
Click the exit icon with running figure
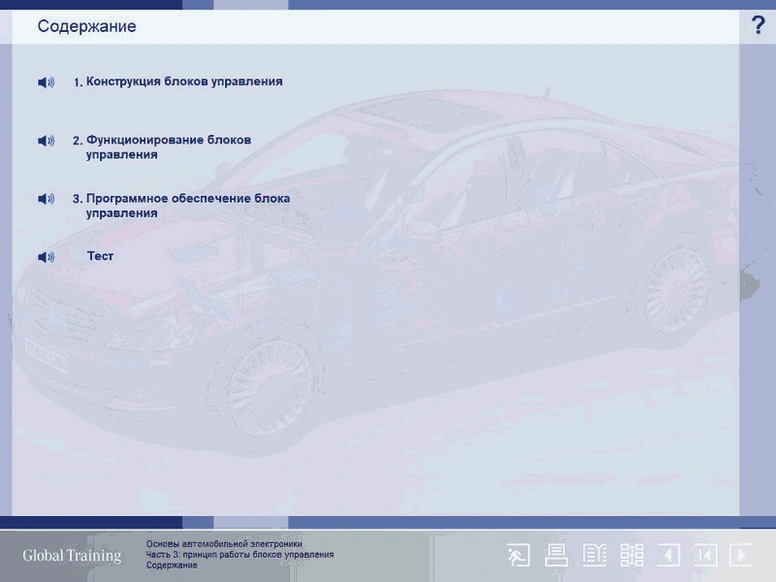click(518, 555)
